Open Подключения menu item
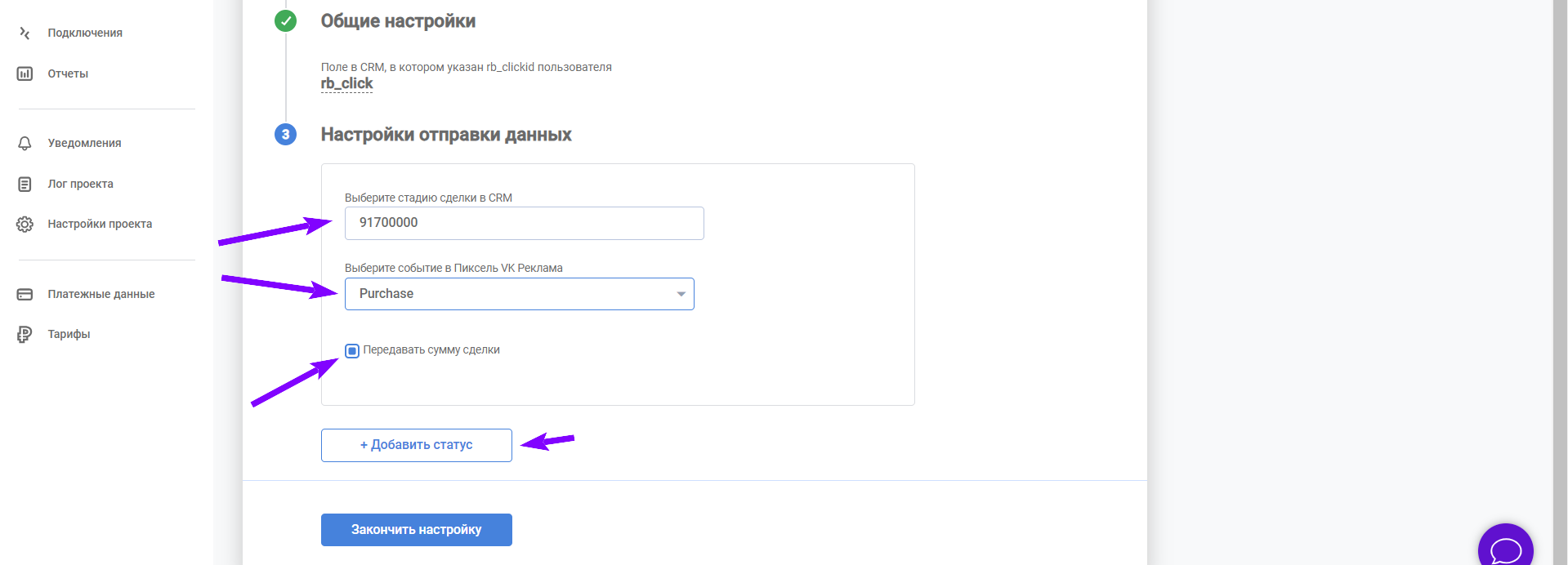This screenshot has width=1568, height=565. click(85, 33)
